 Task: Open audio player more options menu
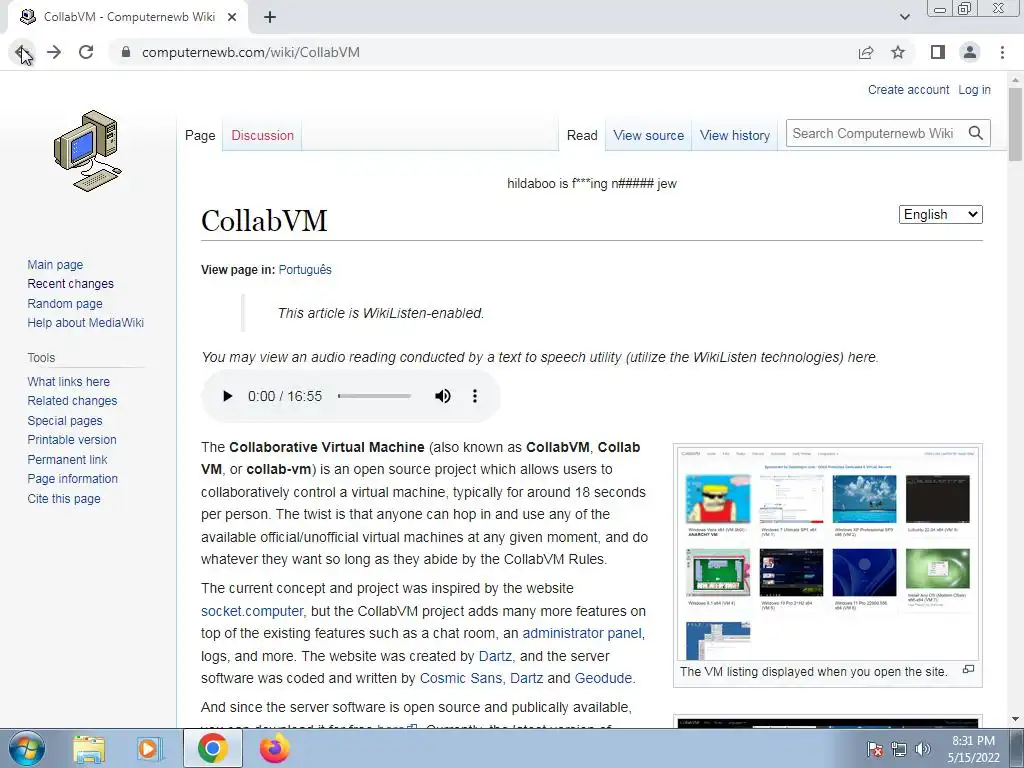(x=475, y=396)
